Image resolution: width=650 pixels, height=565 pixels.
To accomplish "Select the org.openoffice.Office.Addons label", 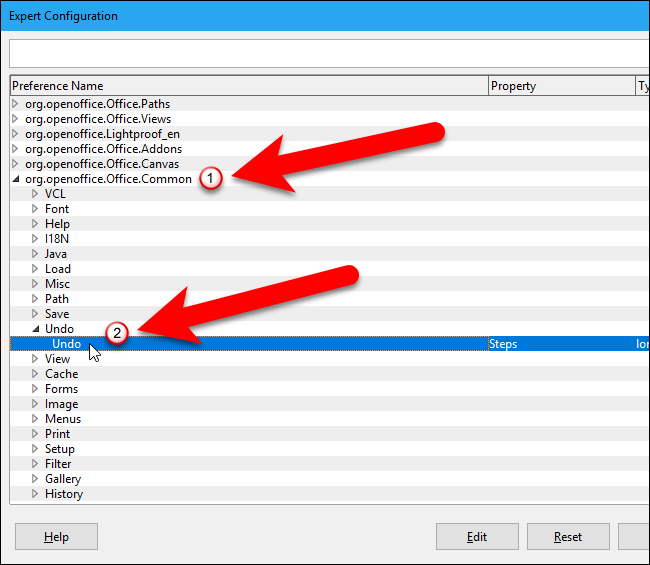I will [x=104, y=149].
